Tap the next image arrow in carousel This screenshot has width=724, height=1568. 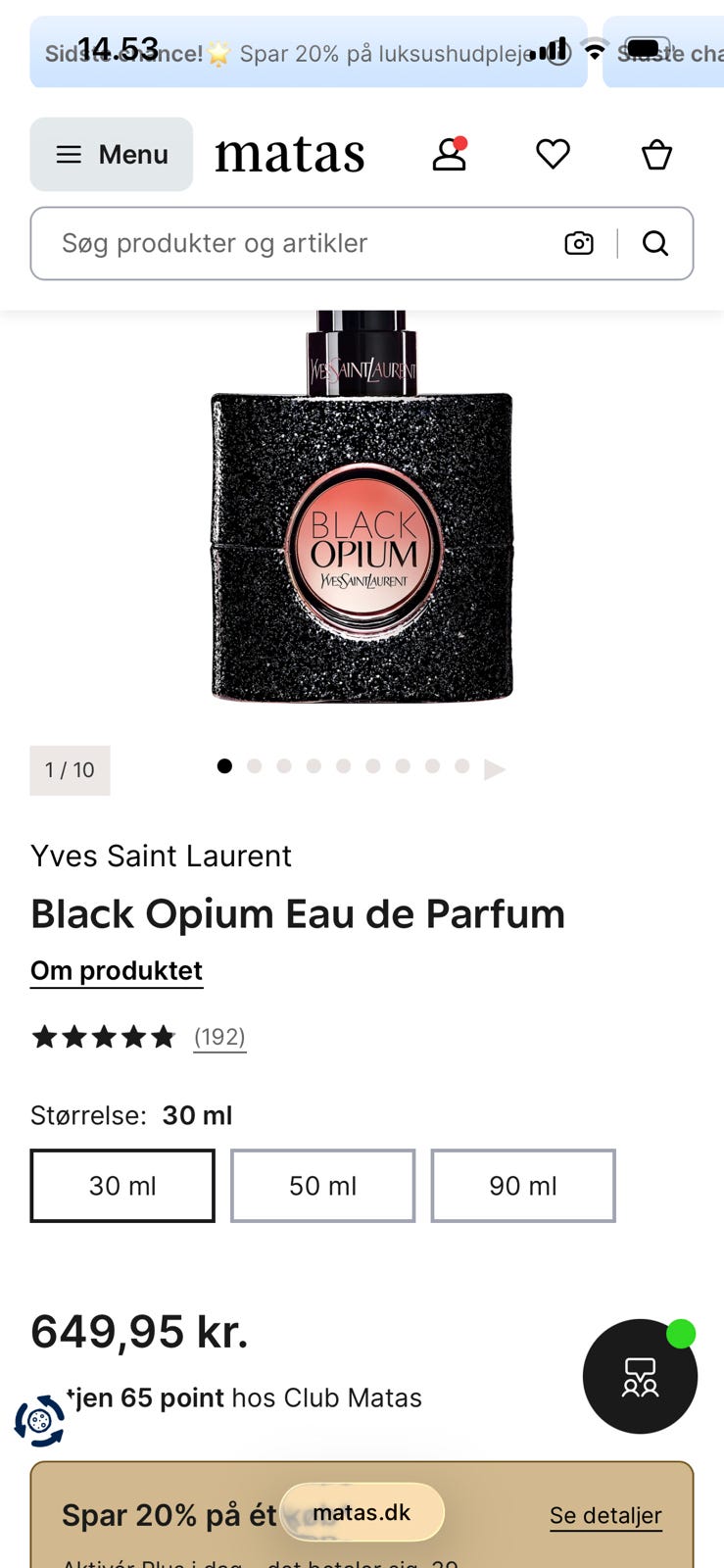click(x=495, y=768)
